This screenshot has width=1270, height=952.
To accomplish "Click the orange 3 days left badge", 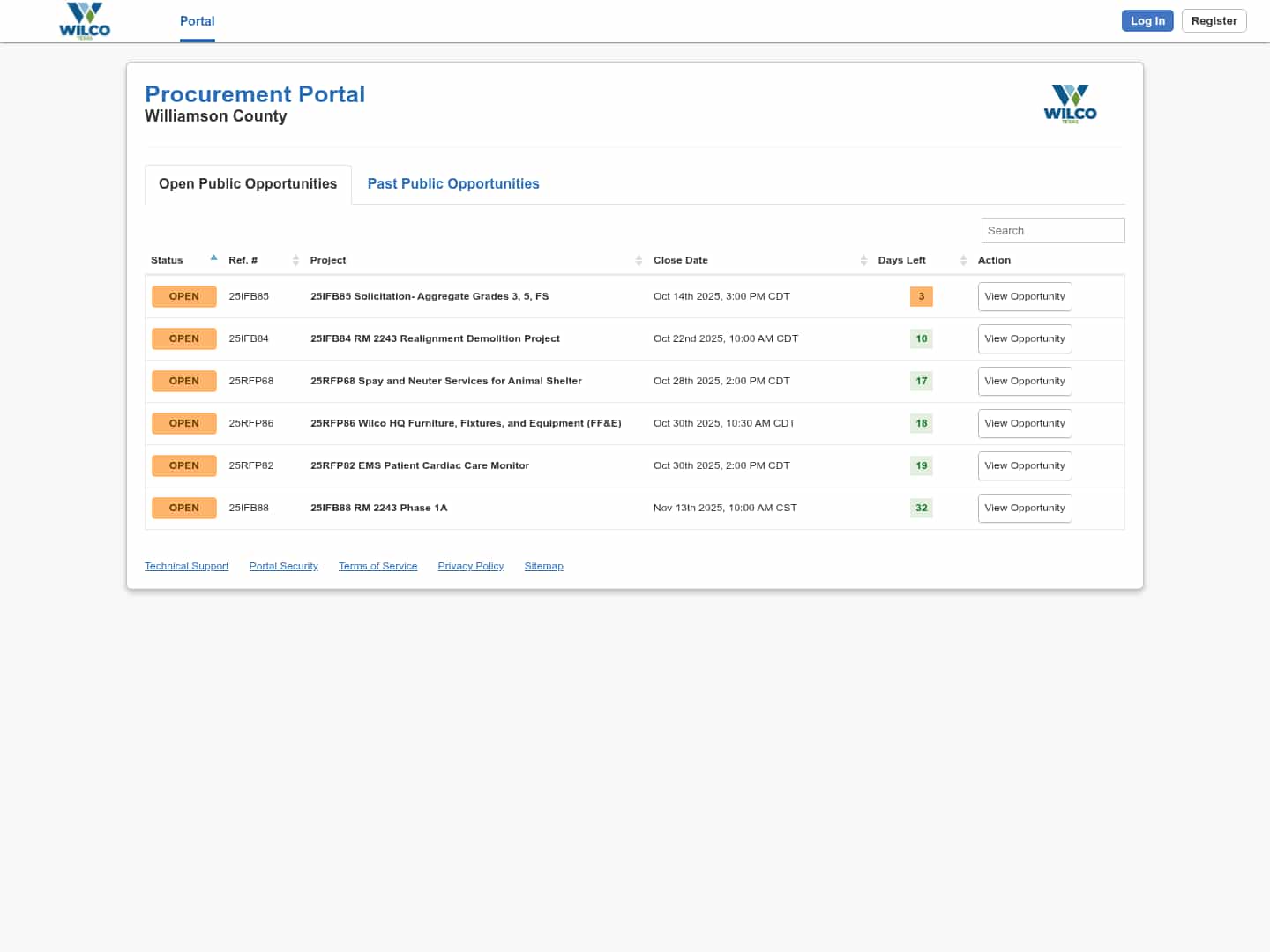I will point(921,297).
